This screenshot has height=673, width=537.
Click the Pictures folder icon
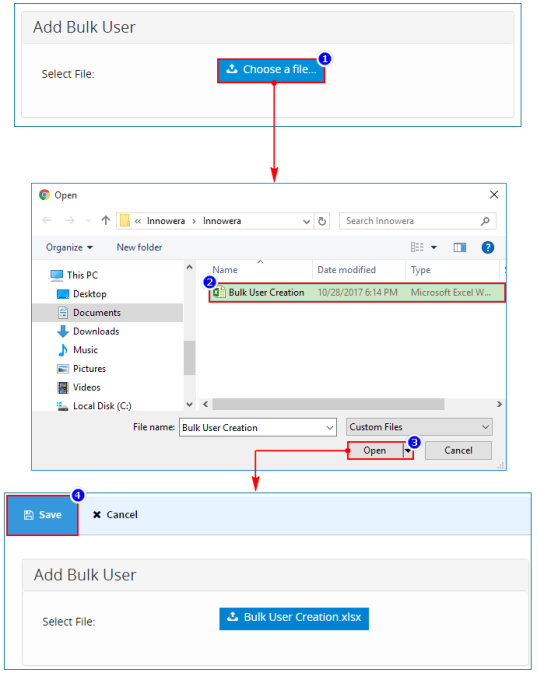pos(63,369)
